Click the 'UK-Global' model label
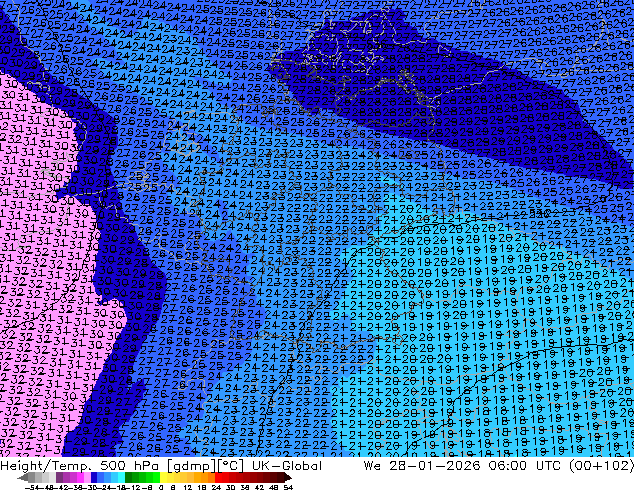Image resolution: width=634 pixels, height=490 pixels. [x=287, y=466]
